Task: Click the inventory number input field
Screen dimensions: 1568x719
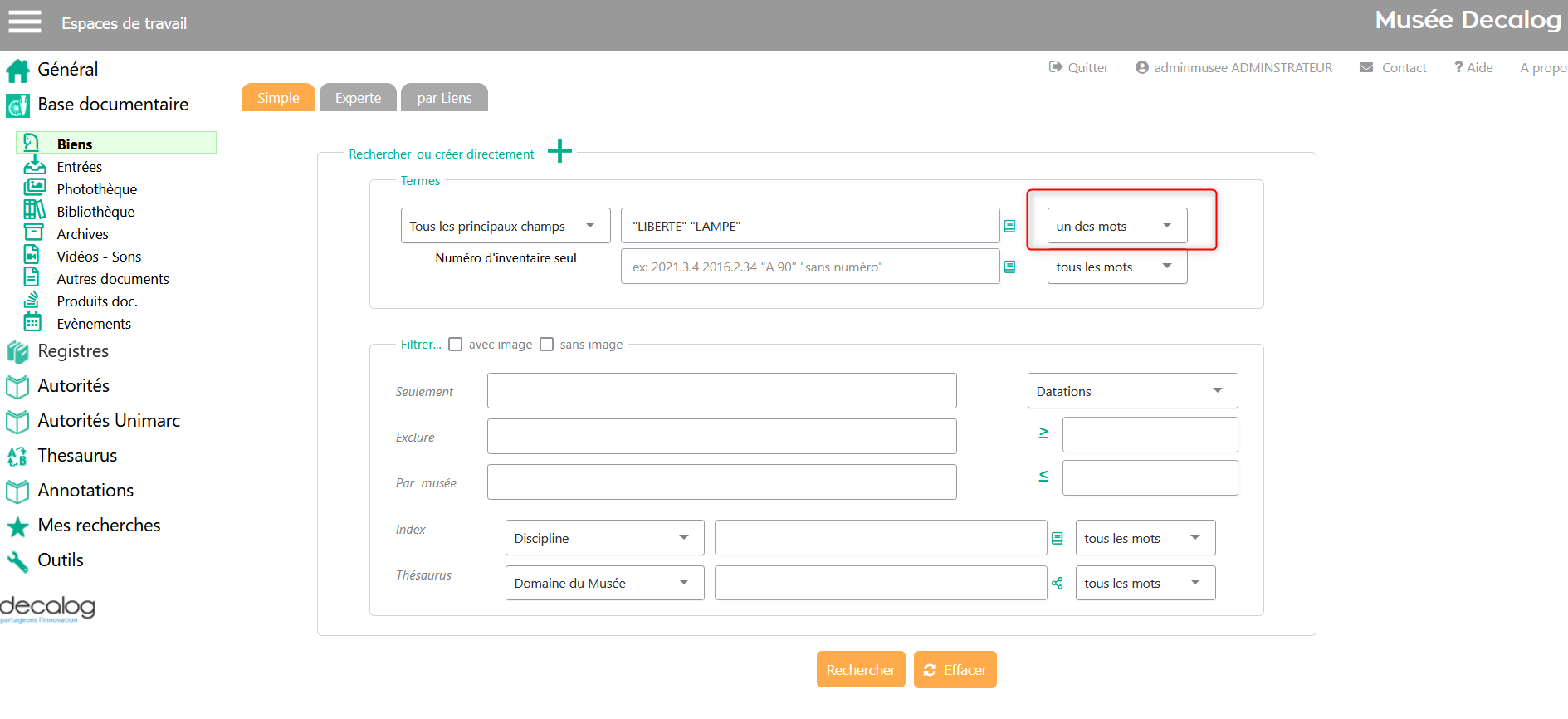Action: tap(810, 267)
